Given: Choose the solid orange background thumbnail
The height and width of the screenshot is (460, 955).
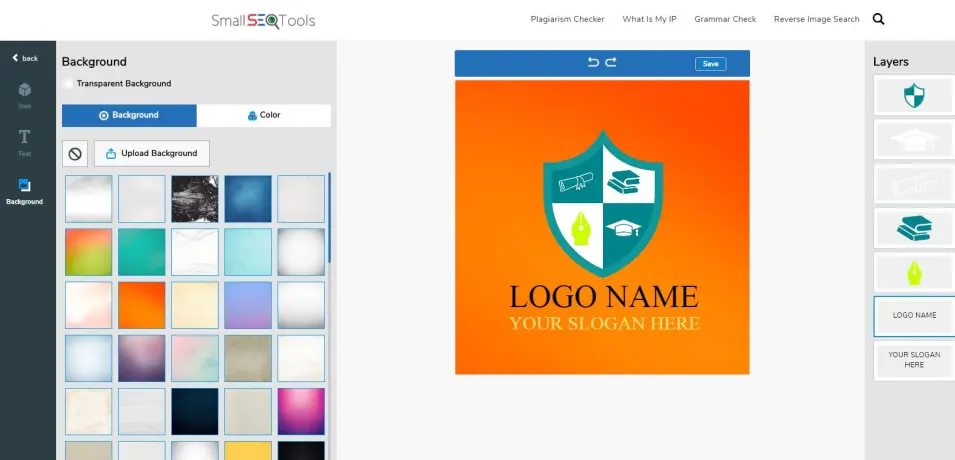Looking at the screenshot, I should pos(141,305).
